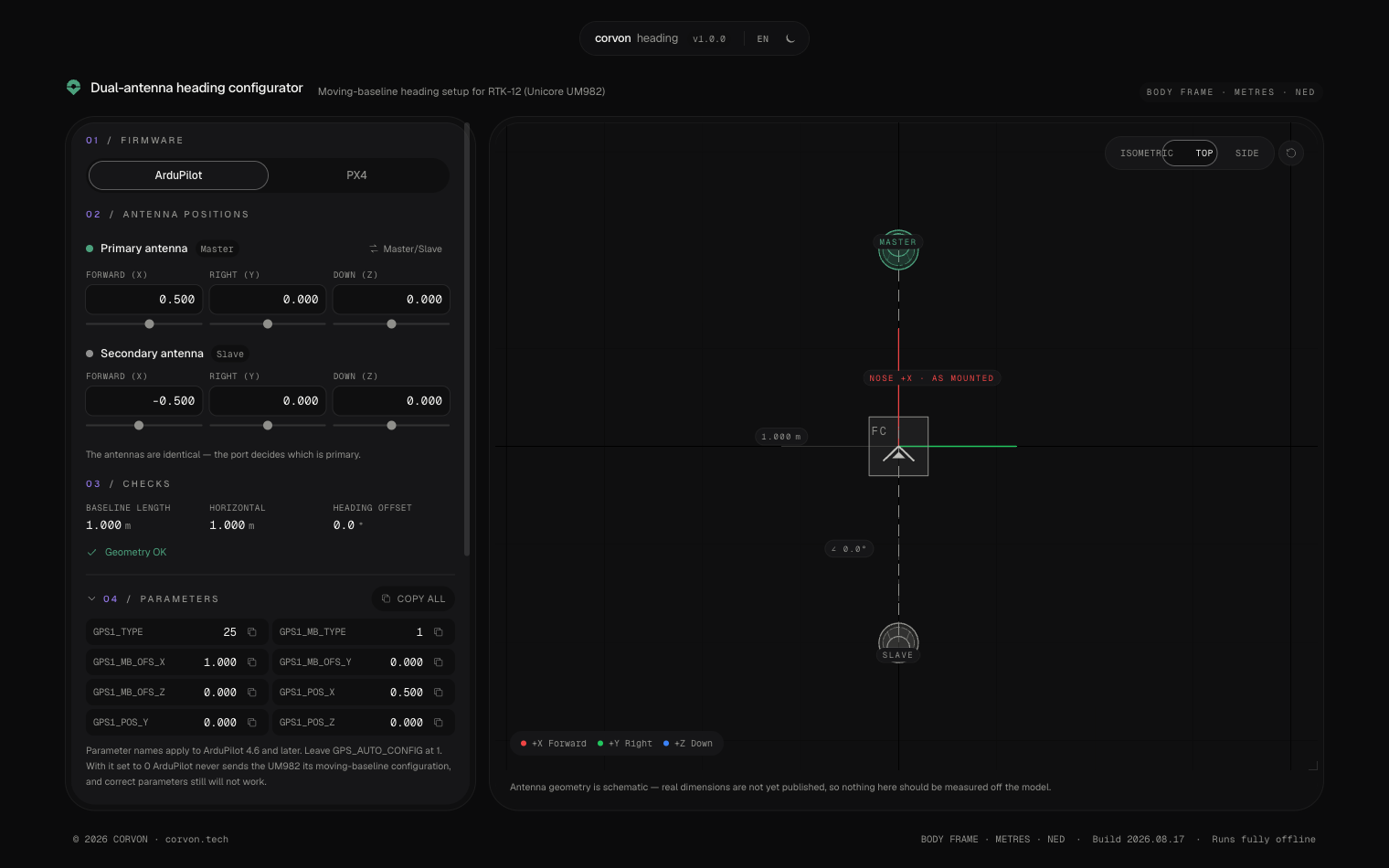This screenshot has height=868, width=1389.
Task: Click the "Geometry OK" status text
Action: pos(135,553)
